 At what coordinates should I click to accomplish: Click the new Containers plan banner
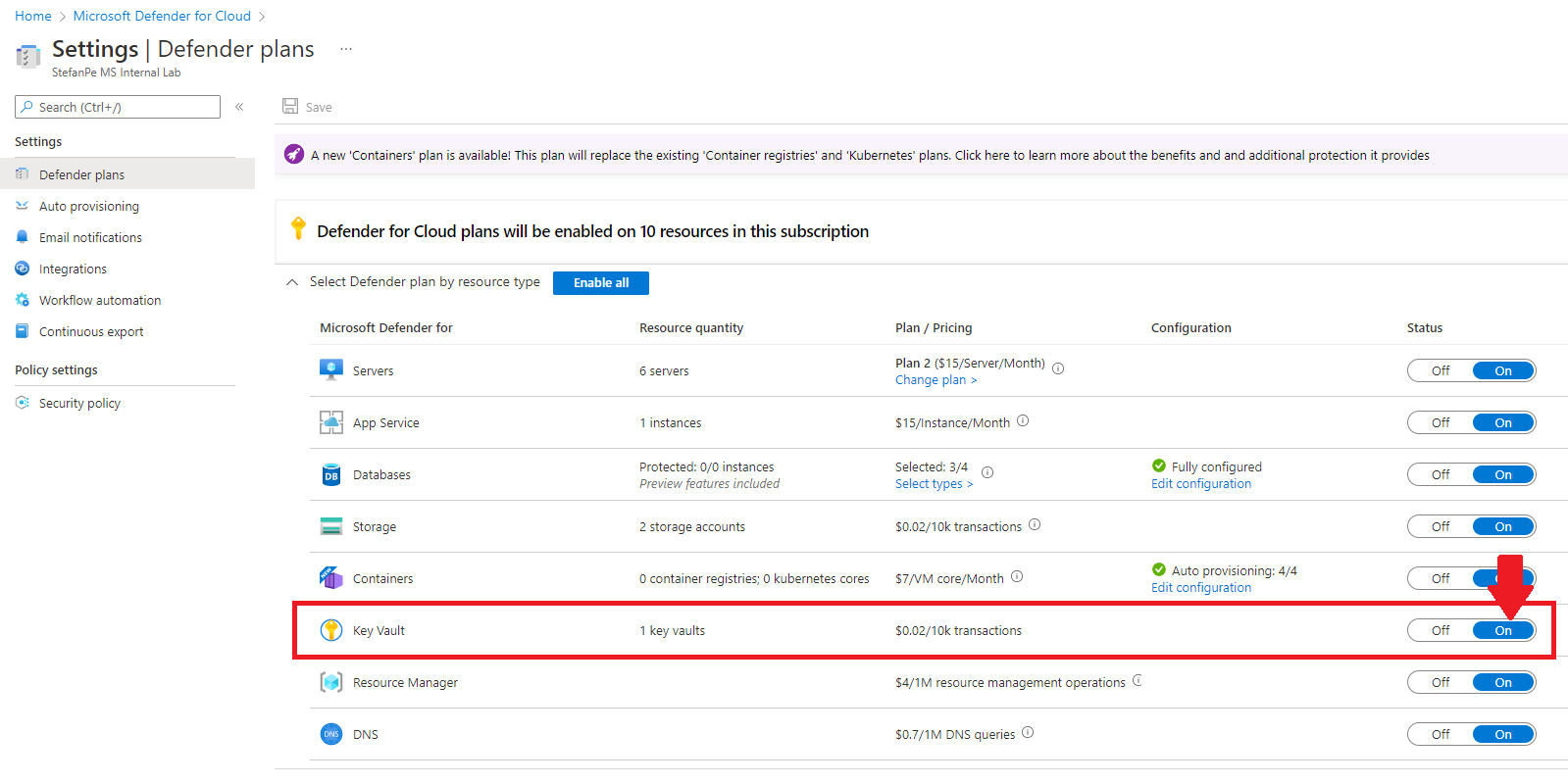[921, 155]
